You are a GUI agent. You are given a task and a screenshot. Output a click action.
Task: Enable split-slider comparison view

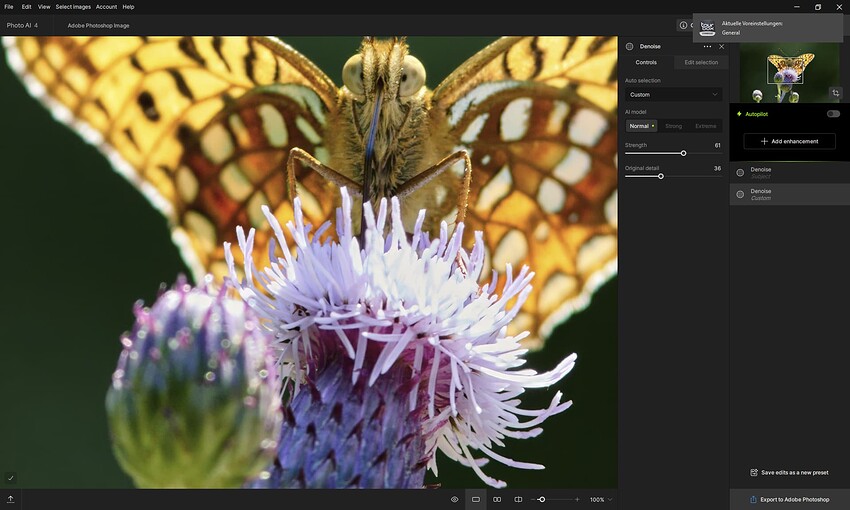pyautogui.click(x=518, y=499)
